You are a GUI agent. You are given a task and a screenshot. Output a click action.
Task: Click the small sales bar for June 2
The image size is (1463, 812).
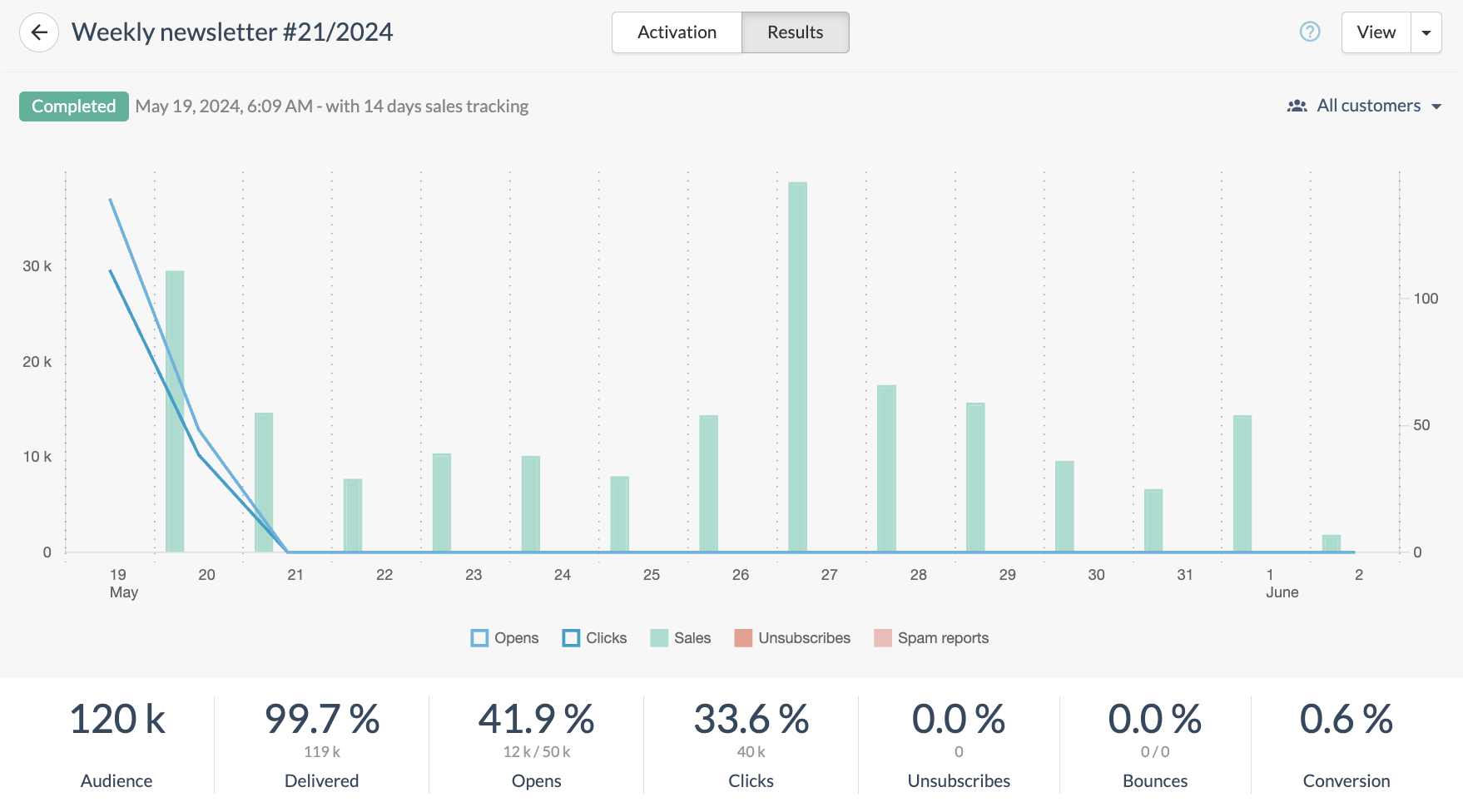pyautogui.click(x=1332, y=543)
